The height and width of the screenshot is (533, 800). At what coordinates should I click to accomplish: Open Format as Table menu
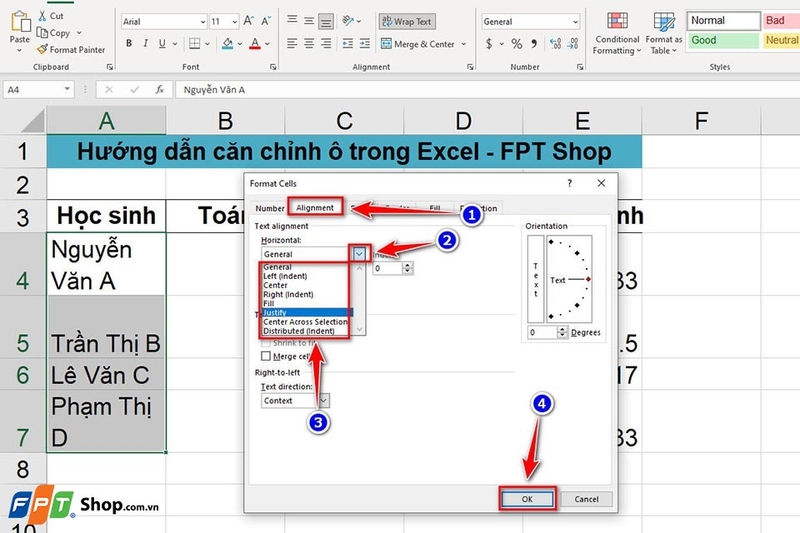click(664, 33)
